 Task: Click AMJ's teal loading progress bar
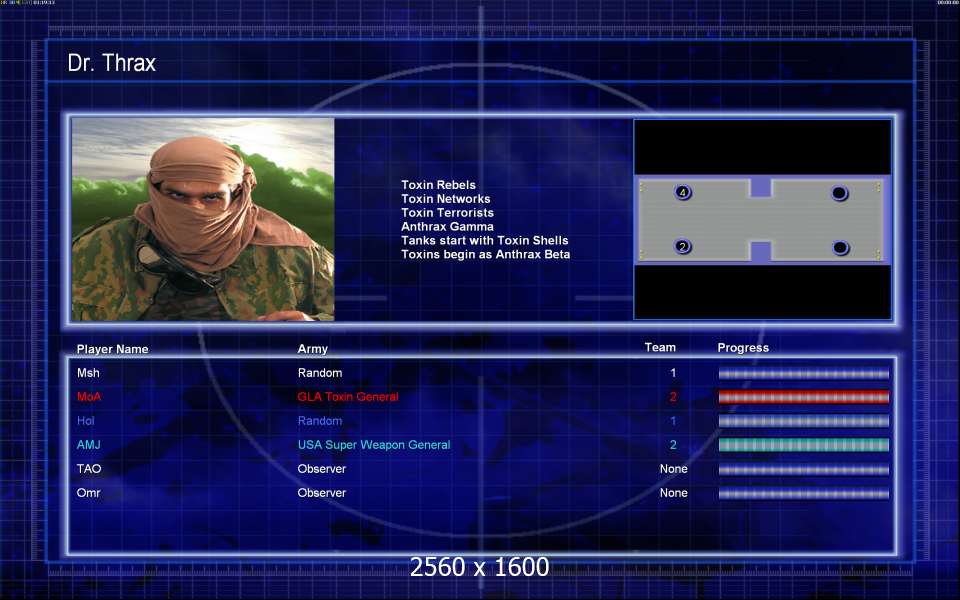[x=804, y=445]
